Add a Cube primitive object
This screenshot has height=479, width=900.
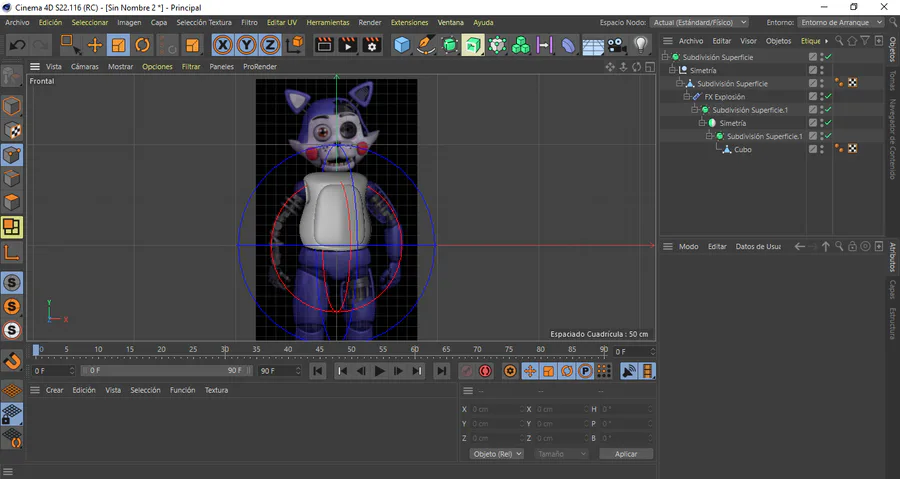click(402, 45)
